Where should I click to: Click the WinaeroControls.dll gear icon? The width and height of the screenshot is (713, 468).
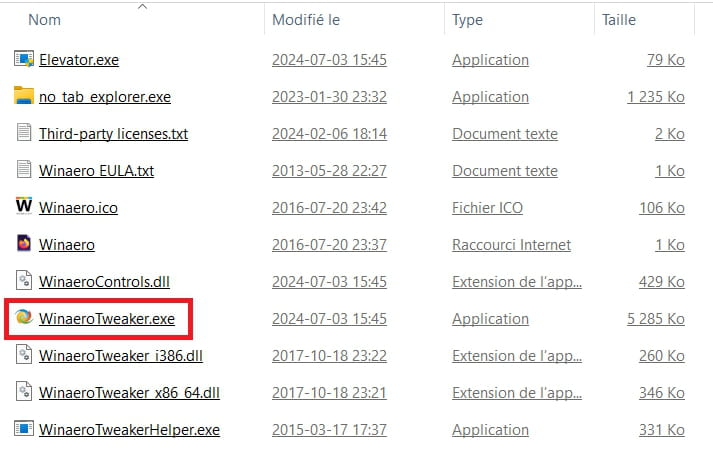coord(24,280)
